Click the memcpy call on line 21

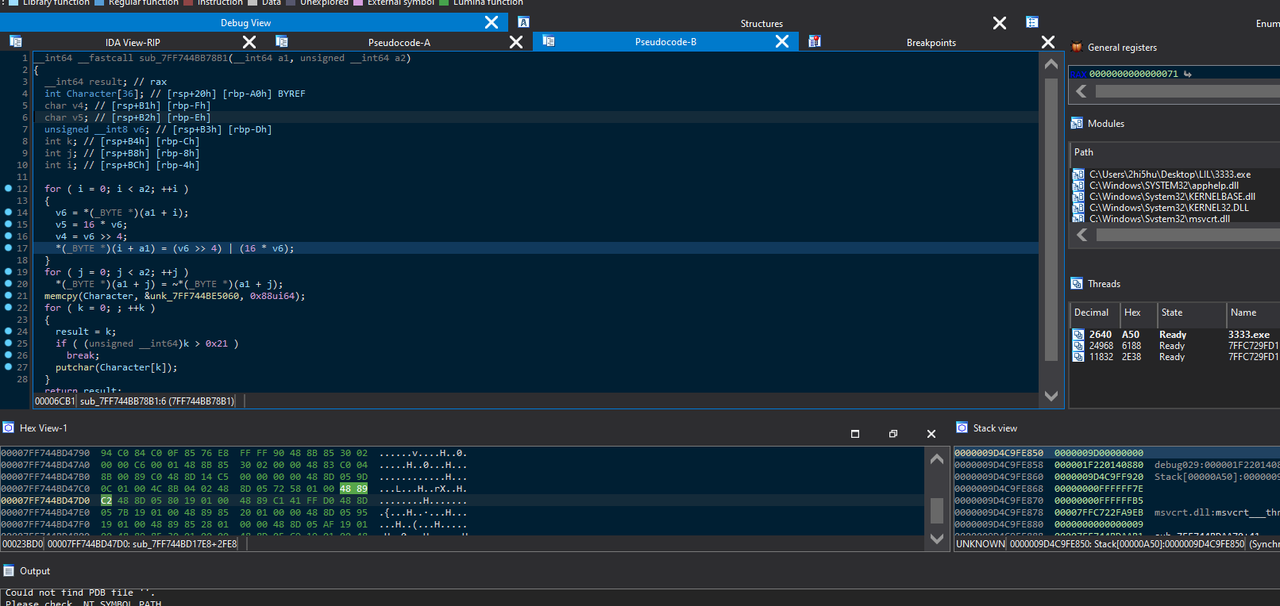(174, 296)
